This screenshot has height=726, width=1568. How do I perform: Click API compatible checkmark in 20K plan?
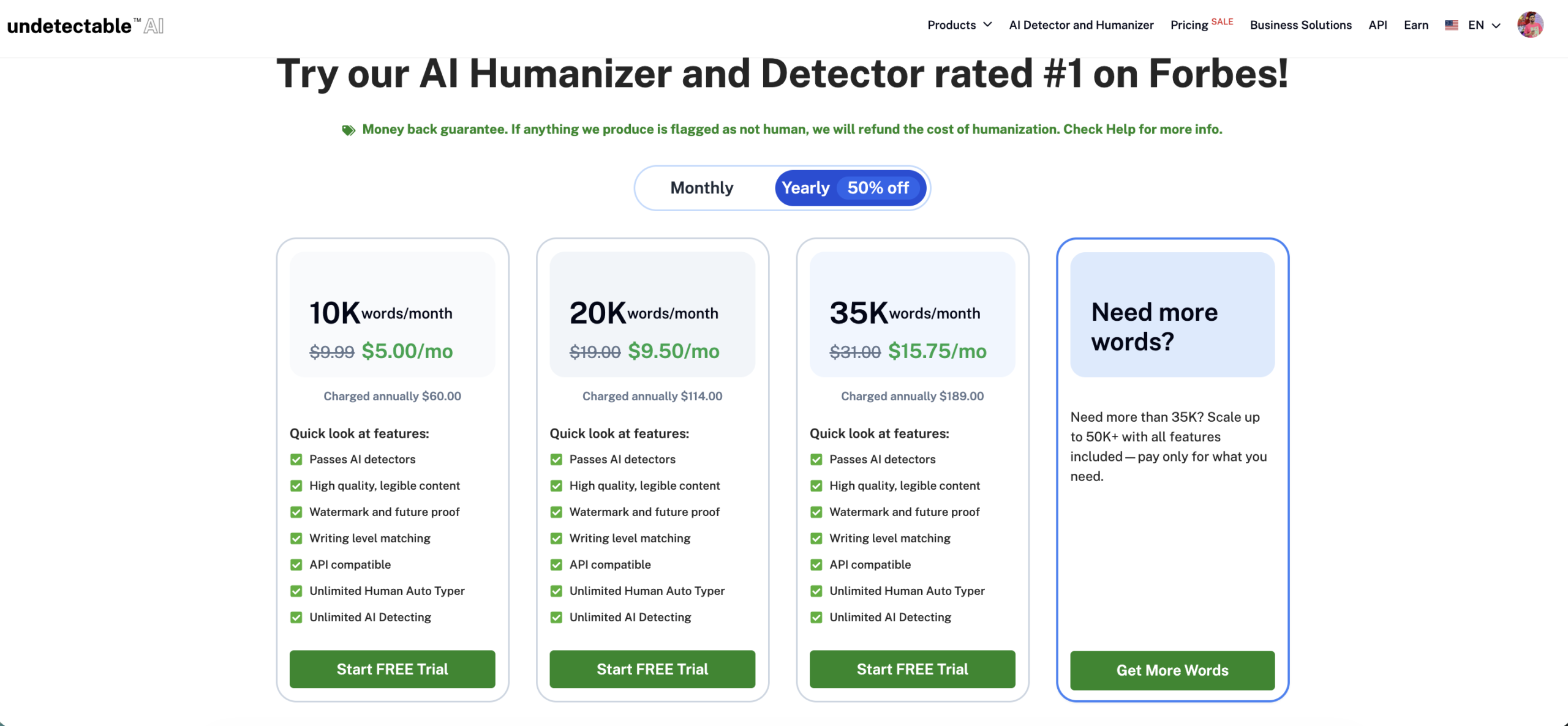point(556,565)
